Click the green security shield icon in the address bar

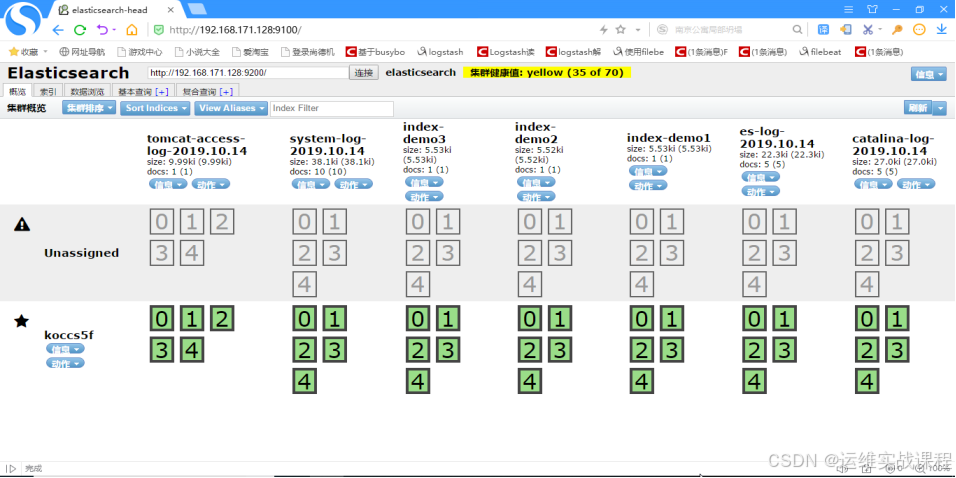click(x=159, y=30)
